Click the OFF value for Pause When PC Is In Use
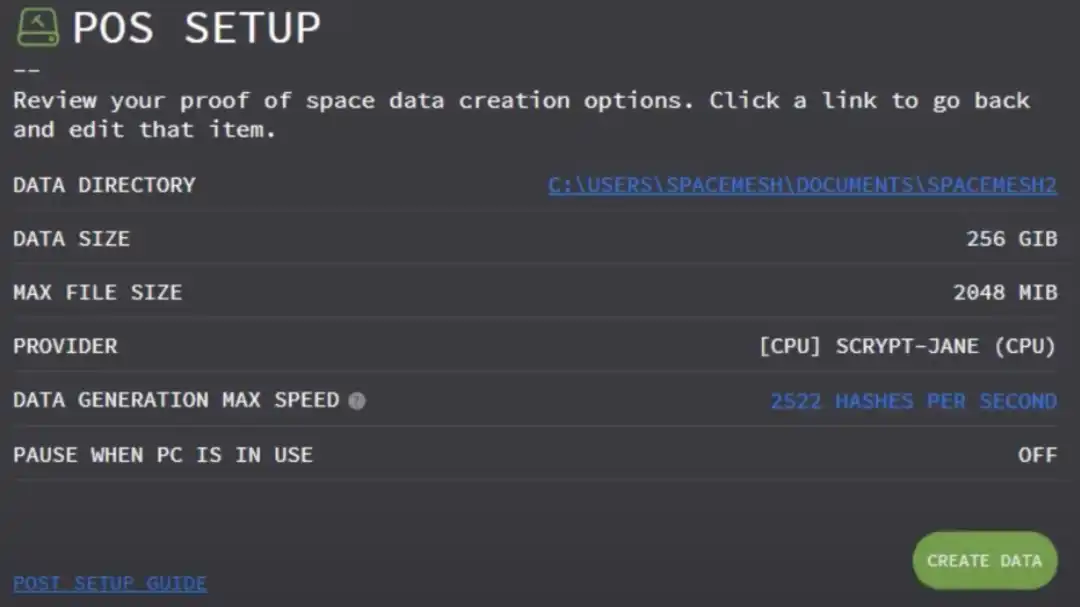This screenshot has height=607, width=1080. point(1037,455)
